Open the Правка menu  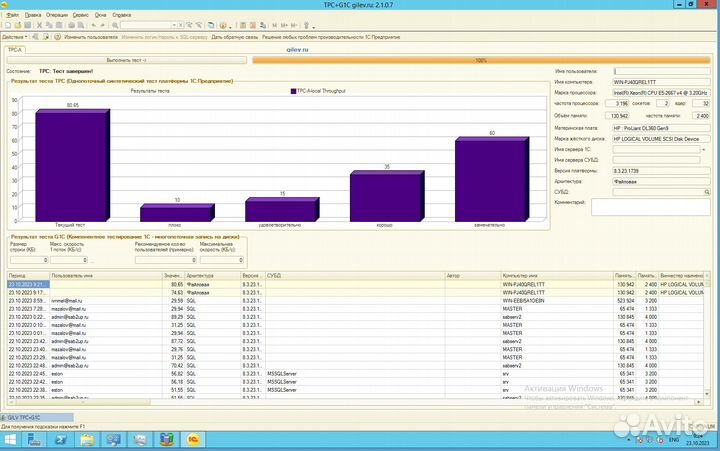(x=33, y=15)
